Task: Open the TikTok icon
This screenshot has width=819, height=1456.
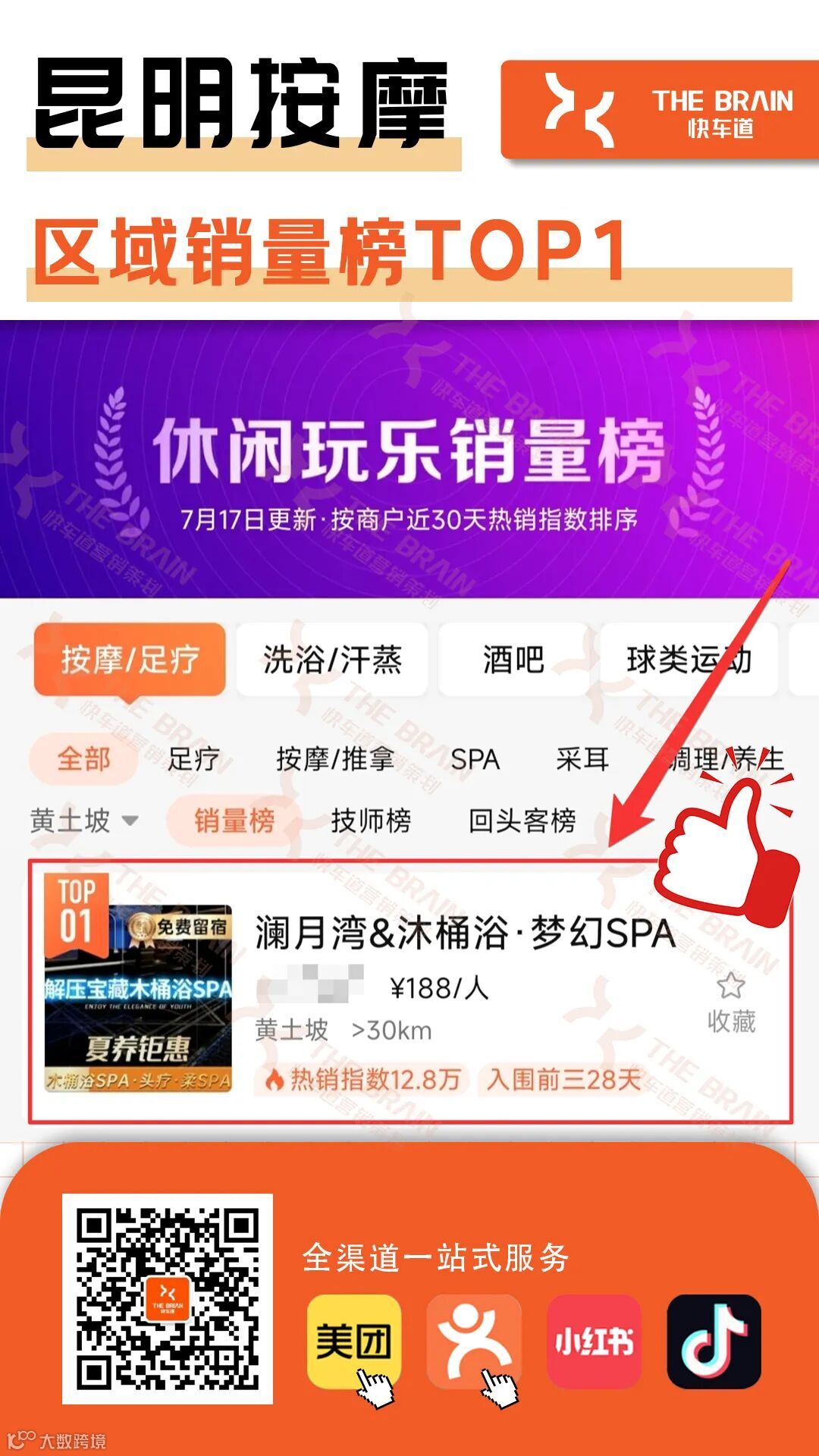Action: click(714, 1341)
